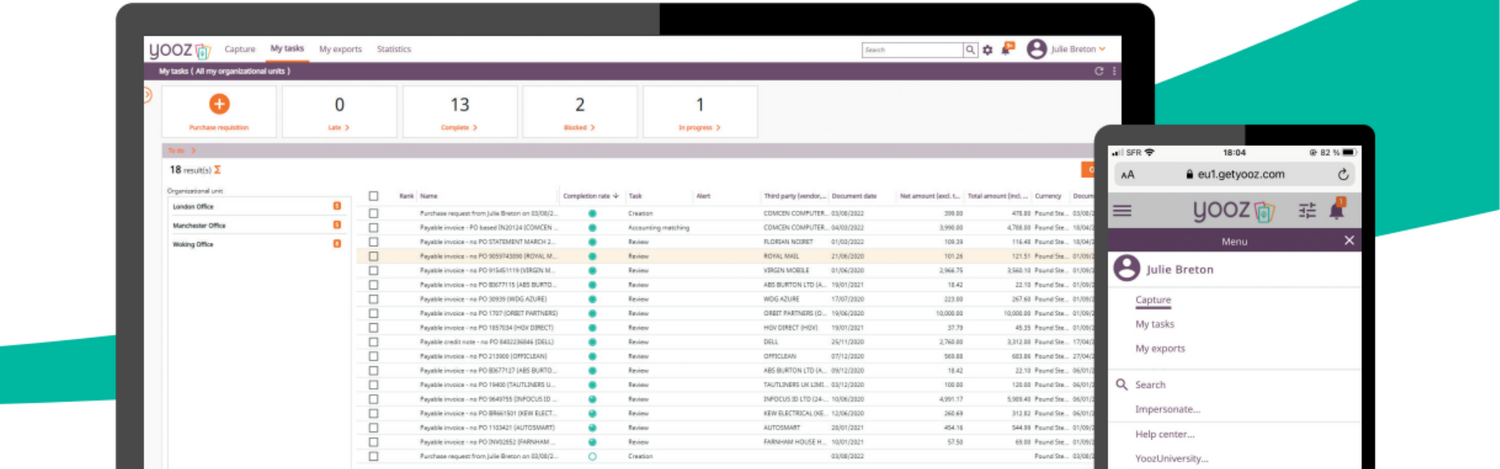Expand the To do section chevron
The image size is (1500, 469).
192,151
